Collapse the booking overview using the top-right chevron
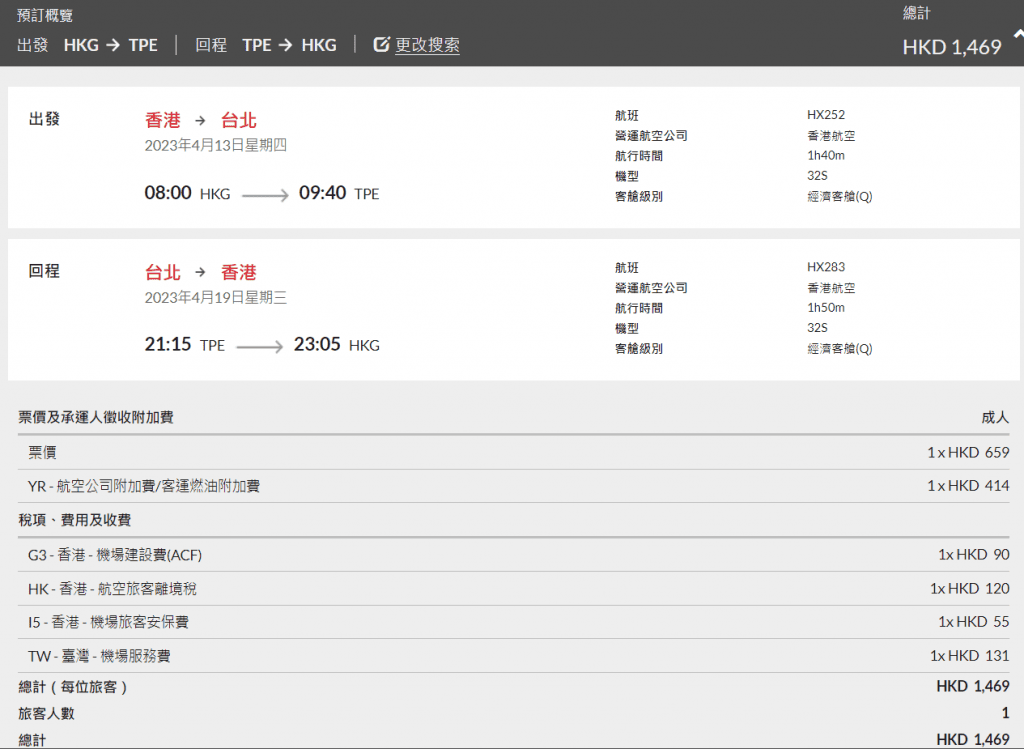 (1017, 34)
